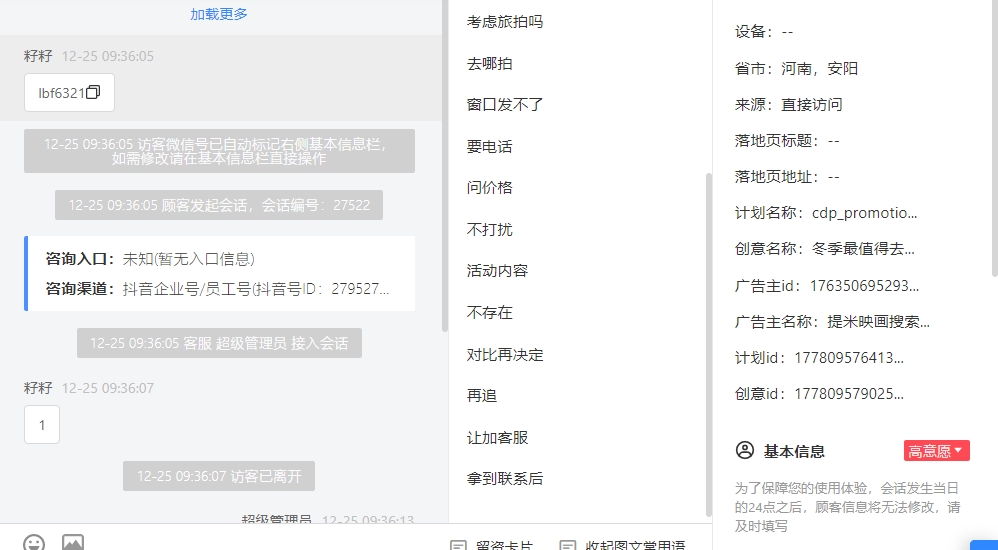
Task: Click the 来源 直接访问 field
Action: [x=789, y=104]
